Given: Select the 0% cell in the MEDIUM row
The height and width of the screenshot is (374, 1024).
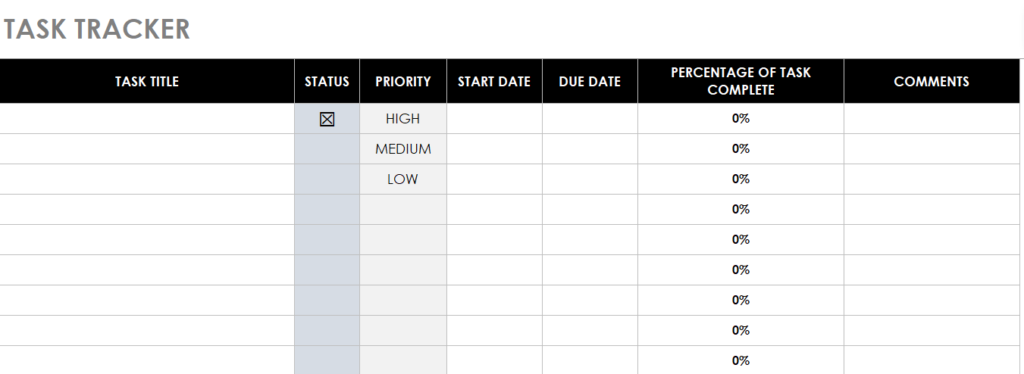Looking at the screenshot, I should point(741,149).
